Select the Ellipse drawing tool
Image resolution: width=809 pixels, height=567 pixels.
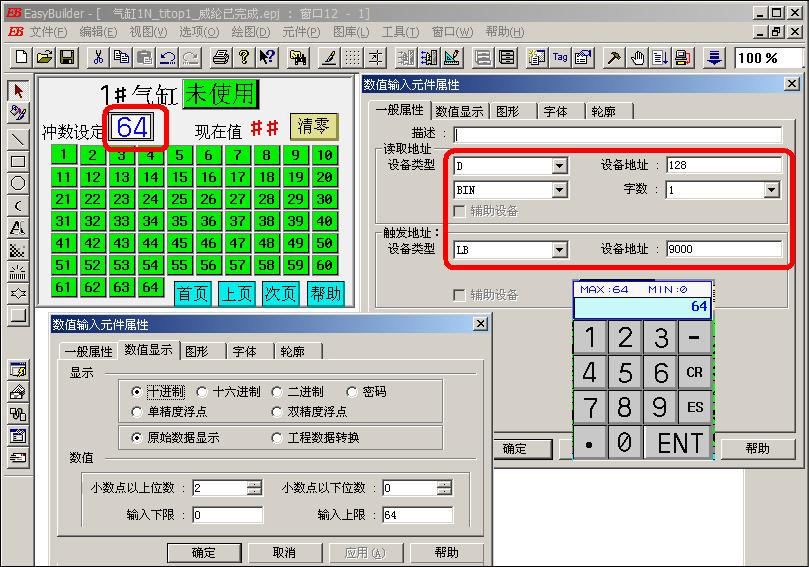(17, 183)
